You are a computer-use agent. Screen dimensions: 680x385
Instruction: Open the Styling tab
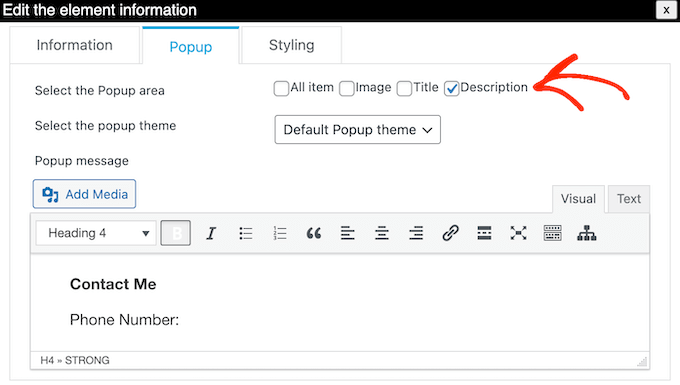coord(291,45)
